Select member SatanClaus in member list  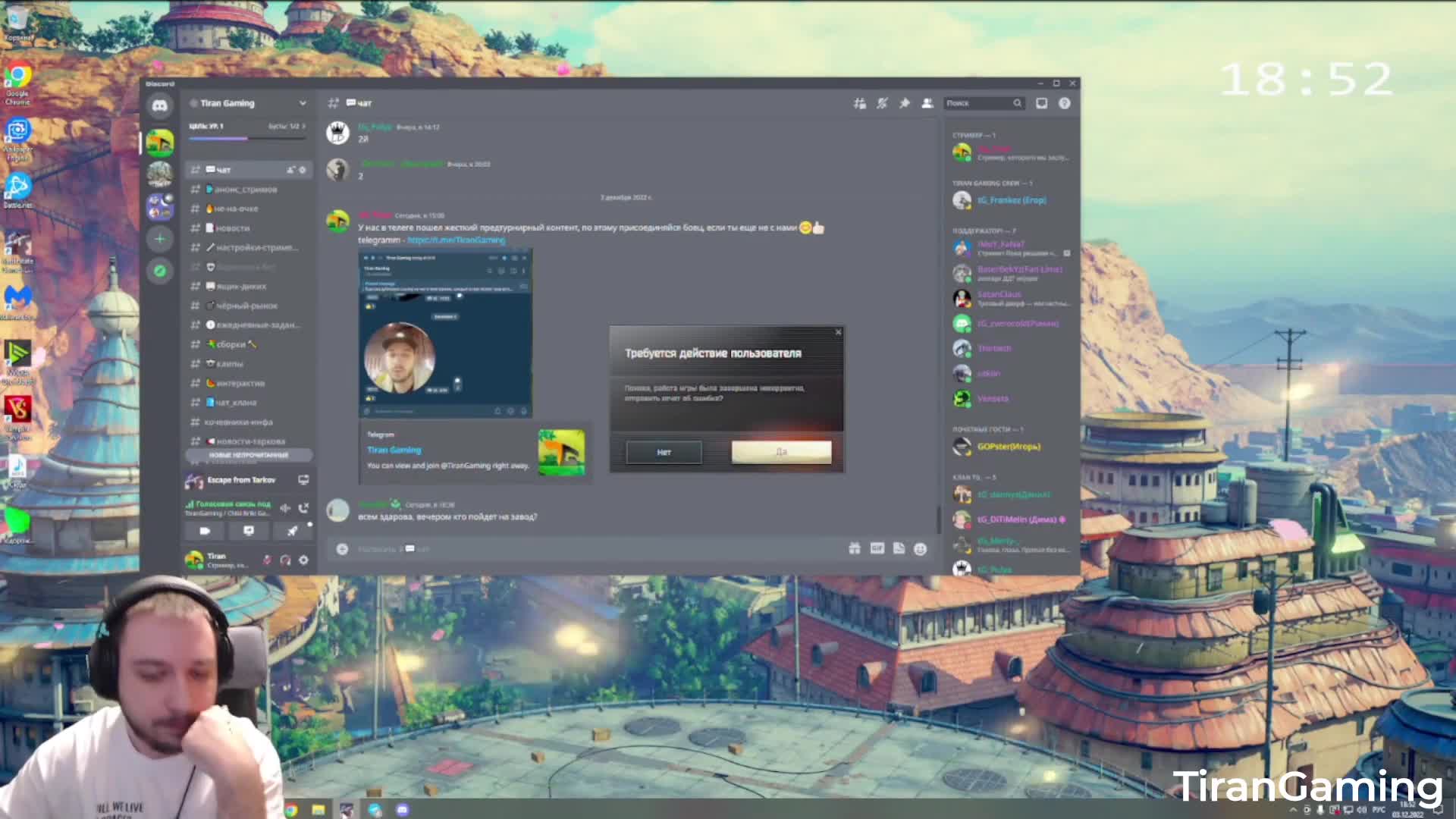[x=1011, y=298]
